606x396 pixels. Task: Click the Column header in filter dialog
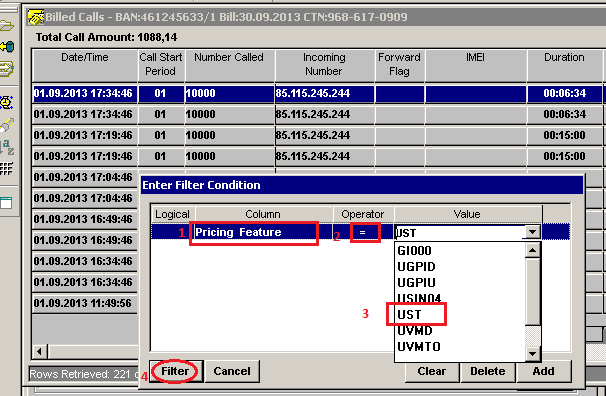click(x=263, y=214)
